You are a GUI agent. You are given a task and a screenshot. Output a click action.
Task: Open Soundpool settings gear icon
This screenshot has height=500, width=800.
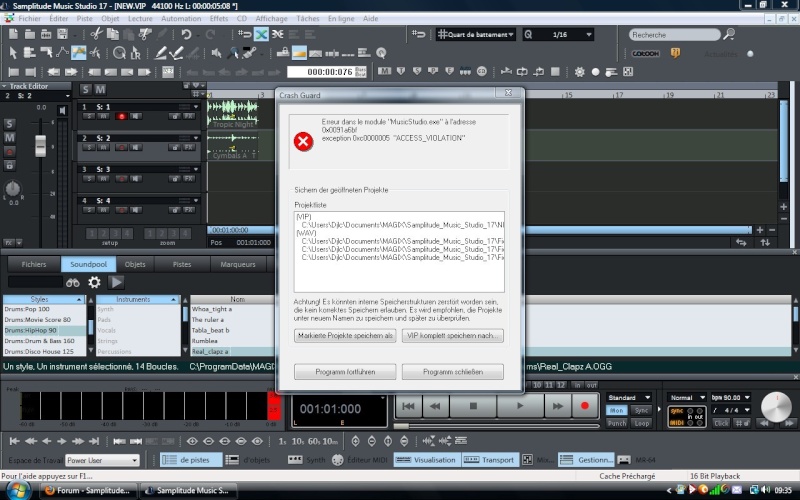(x=94, y=282)
